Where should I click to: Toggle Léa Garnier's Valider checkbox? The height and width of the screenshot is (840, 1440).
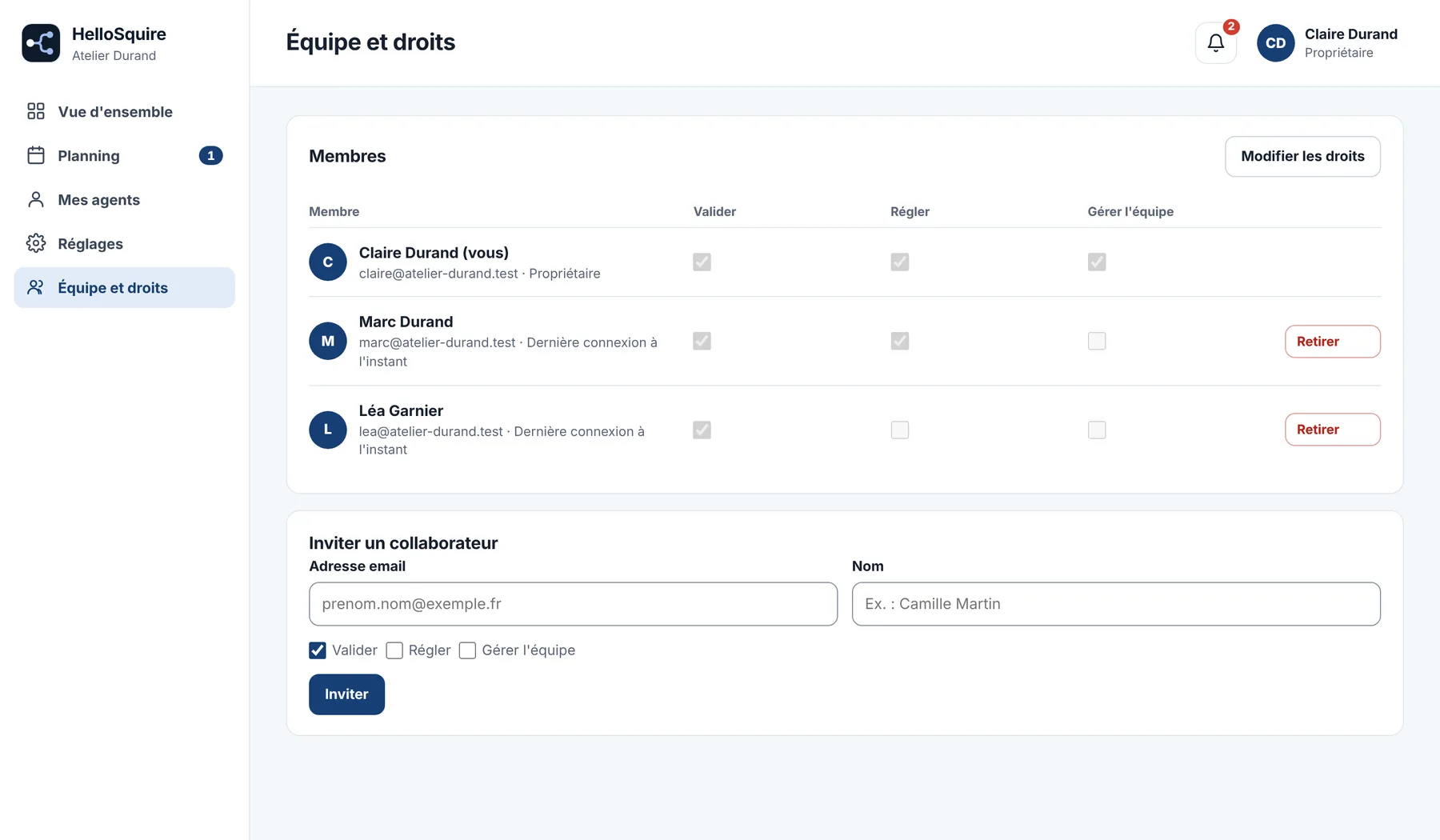click(702, 430)
